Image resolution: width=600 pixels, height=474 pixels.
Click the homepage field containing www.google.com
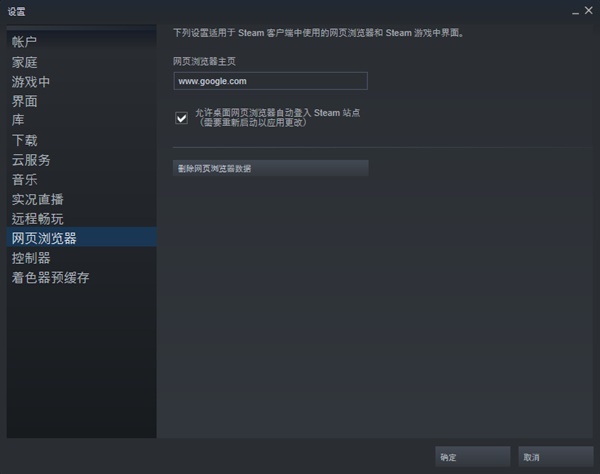click(x=271, y=81)
